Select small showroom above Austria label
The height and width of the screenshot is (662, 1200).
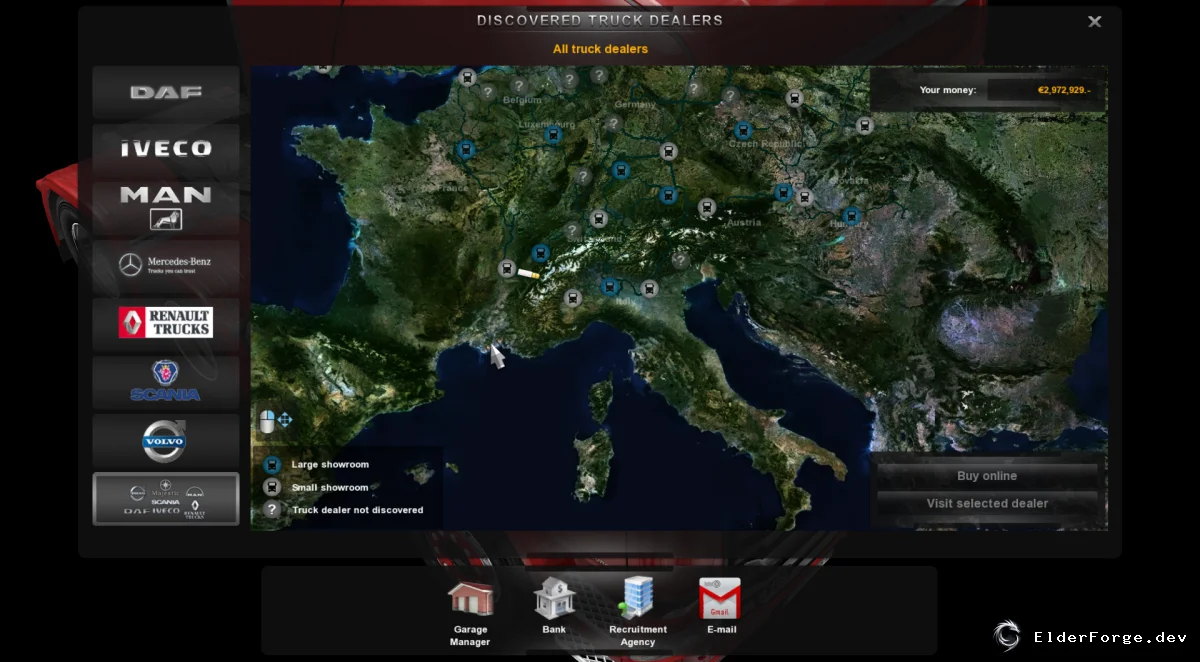click(708, 208)
